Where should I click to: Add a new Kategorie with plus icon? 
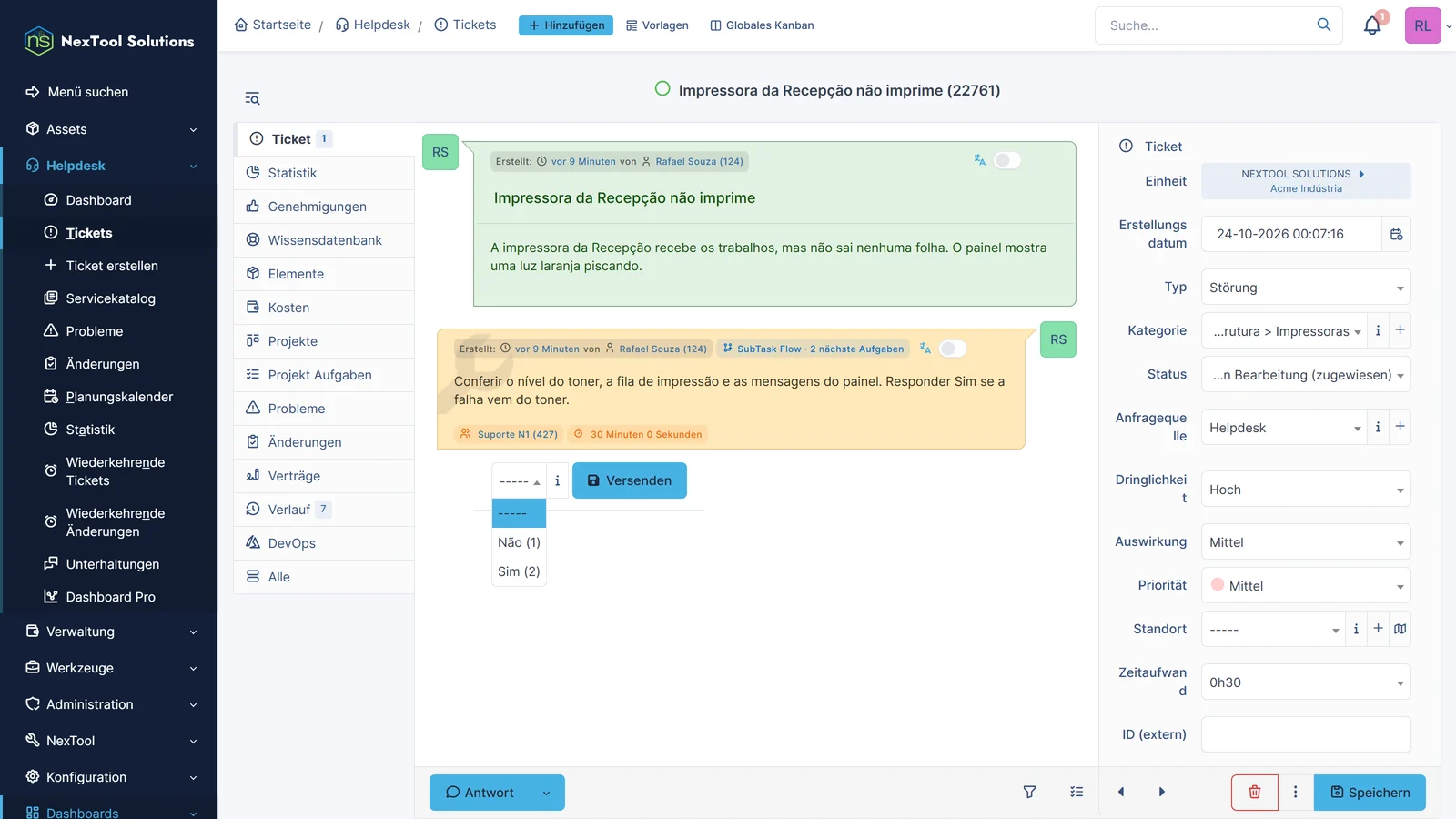click(1400, 330)
